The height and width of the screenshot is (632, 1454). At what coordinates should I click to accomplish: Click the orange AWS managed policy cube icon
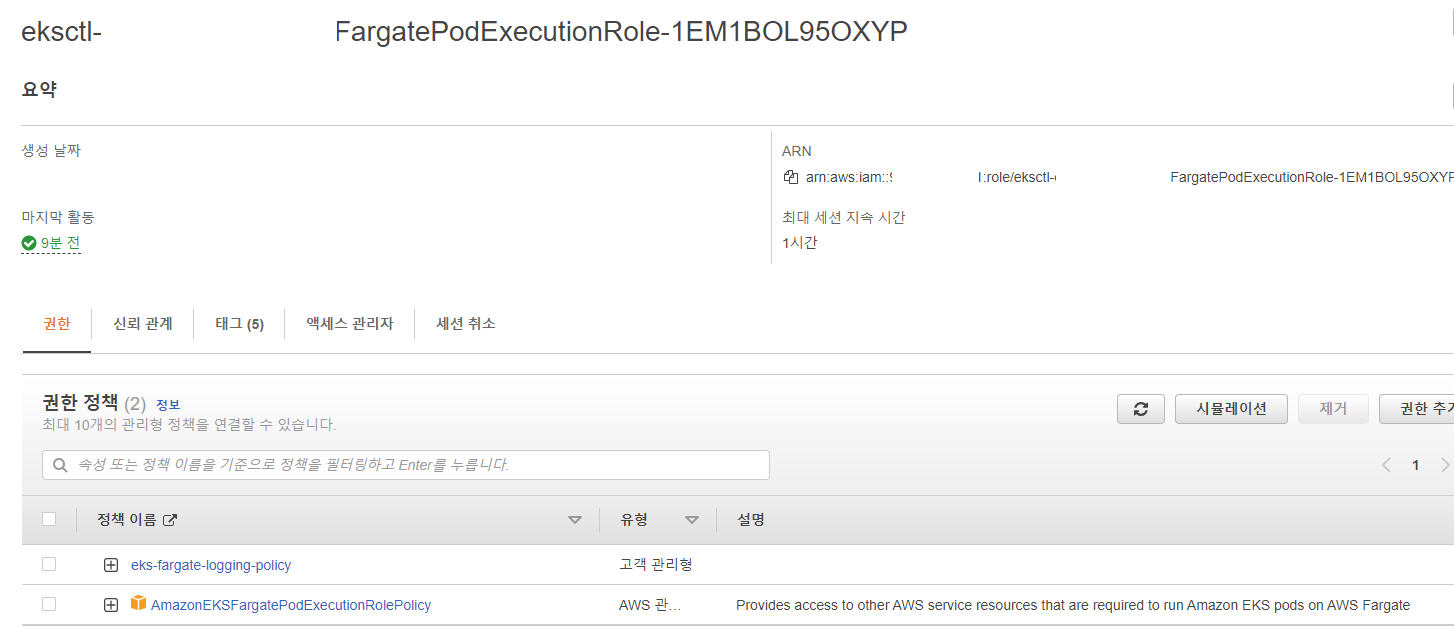point(139,604)
